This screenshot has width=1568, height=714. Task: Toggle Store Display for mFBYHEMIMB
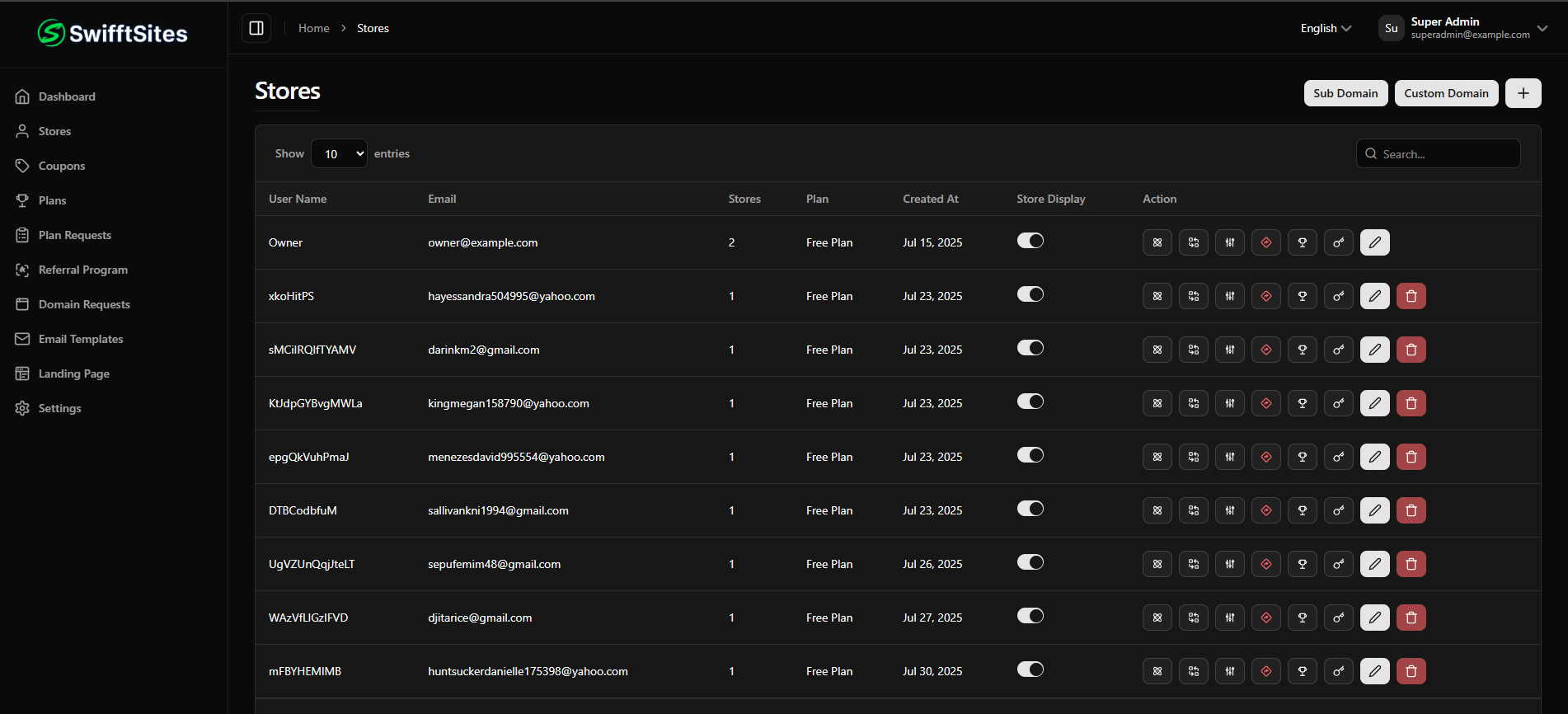point(1030,669)
